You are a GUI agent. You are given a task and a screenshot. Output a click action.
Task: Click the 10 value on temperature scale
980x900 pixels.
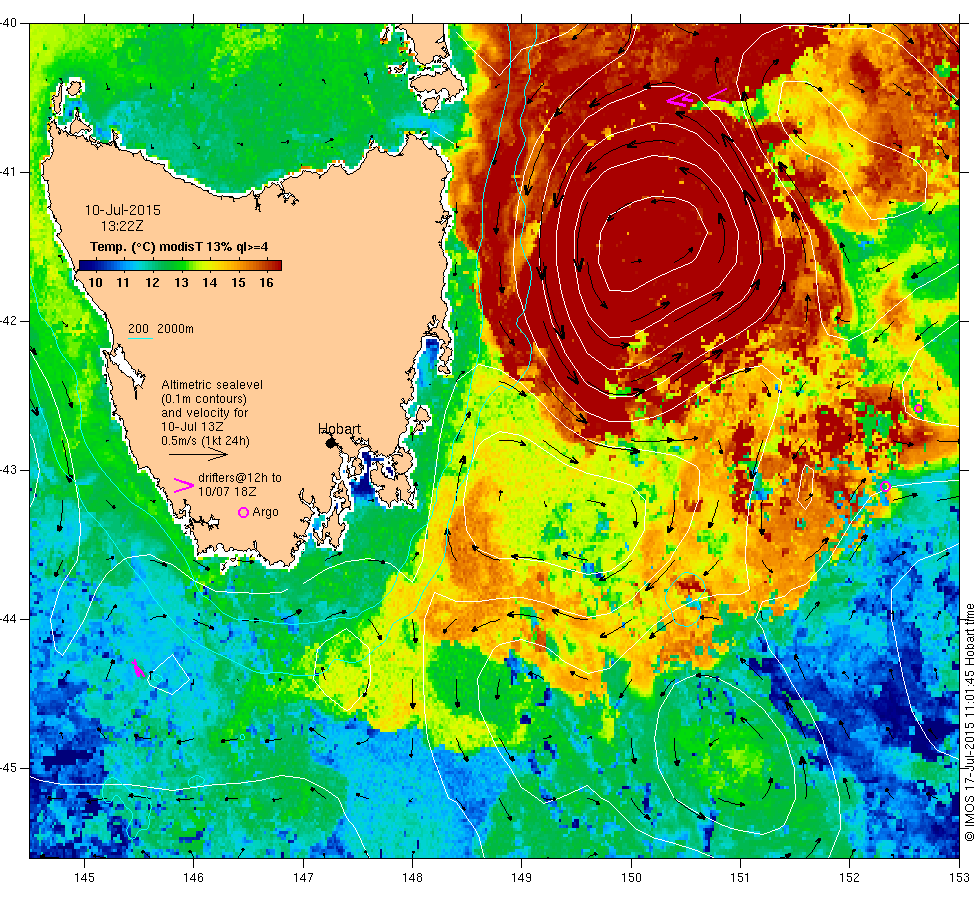95,282
